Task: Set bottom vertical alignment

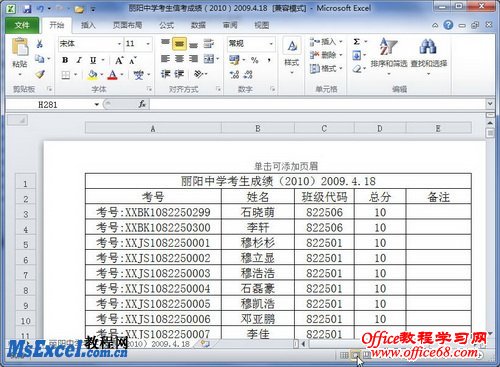Action: pyautogui.click(x=194, y=44)
